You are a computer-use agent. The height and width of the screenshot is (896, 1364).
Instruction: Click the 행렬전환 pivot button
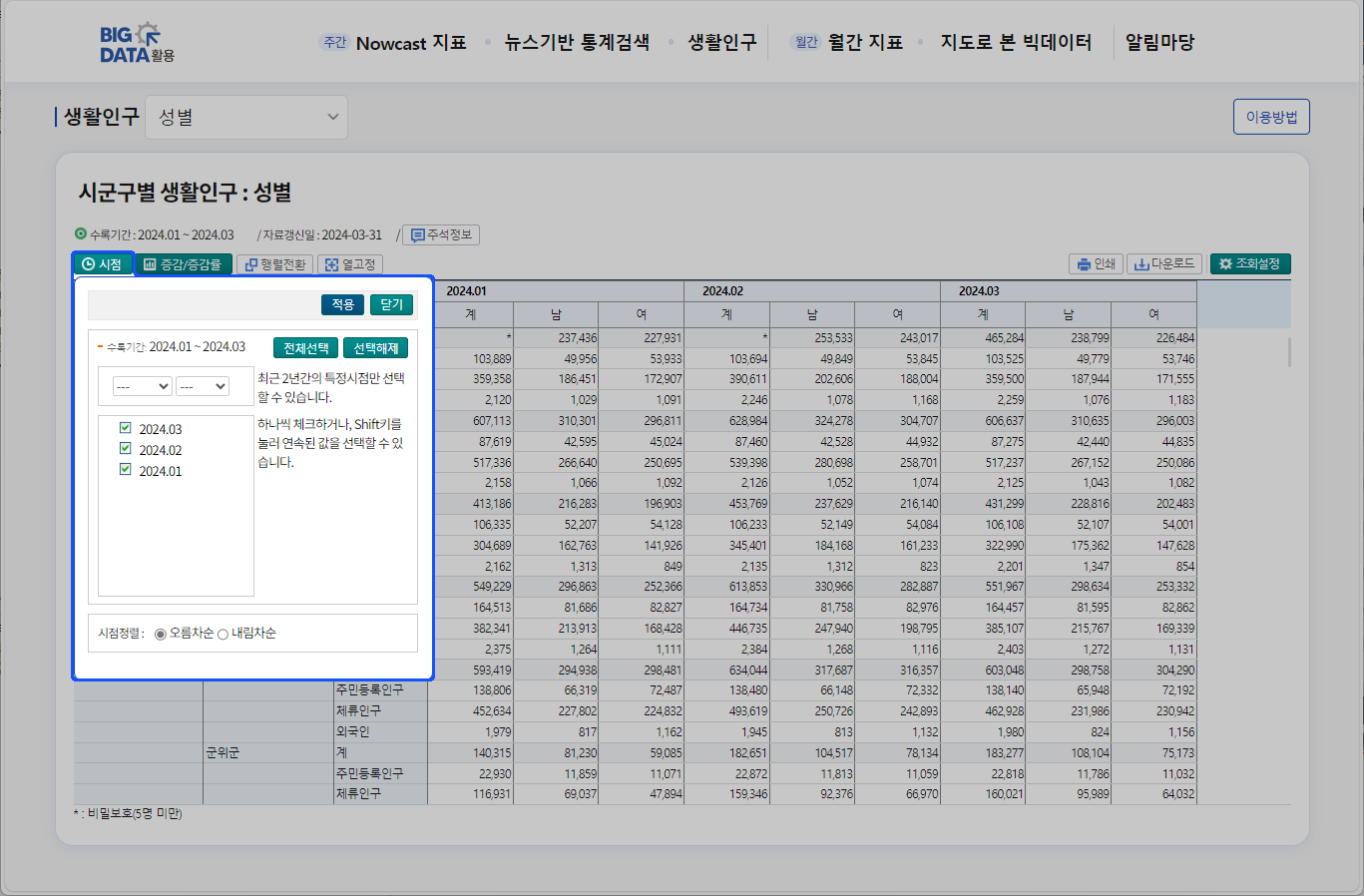(275, 264)
